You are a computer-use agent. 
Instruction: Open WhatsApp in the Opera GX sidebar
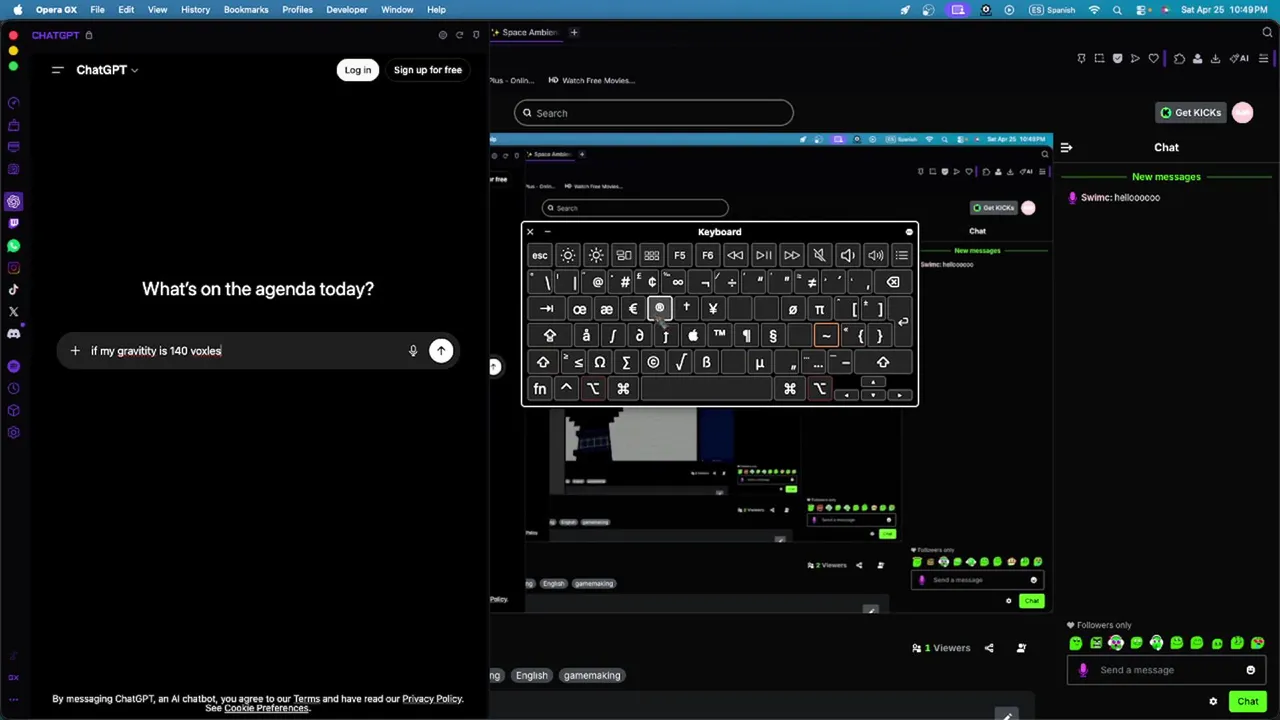[14, 246]
